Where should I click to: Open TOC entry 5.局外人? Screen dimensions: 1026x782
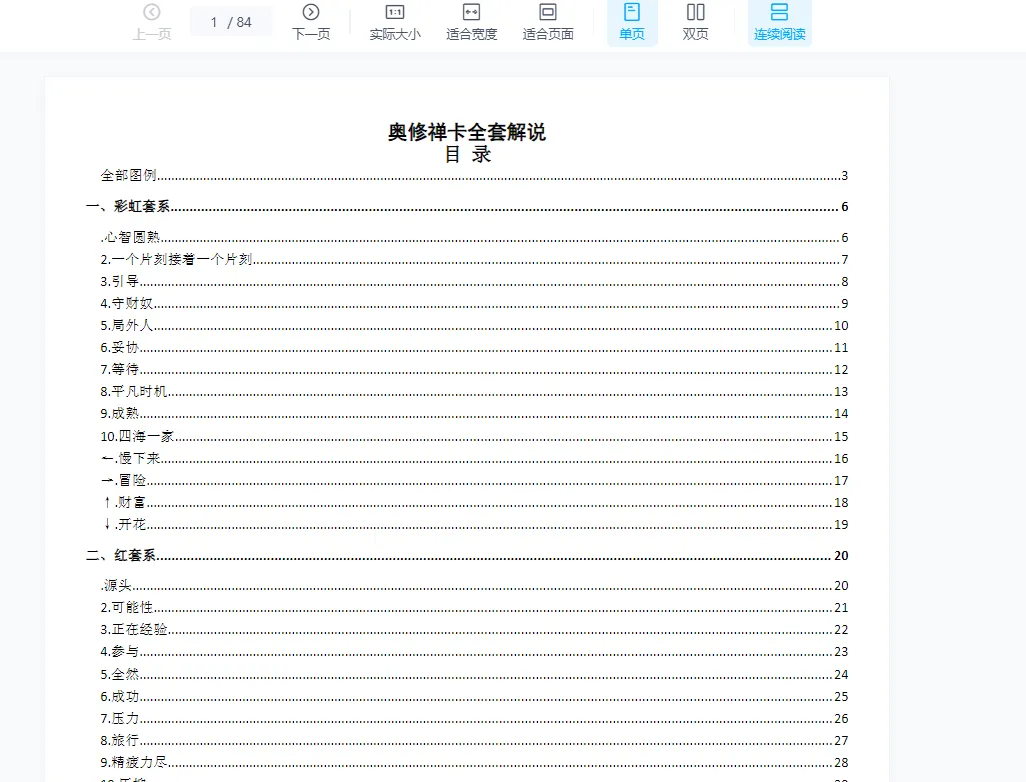[x=474, y=325]
